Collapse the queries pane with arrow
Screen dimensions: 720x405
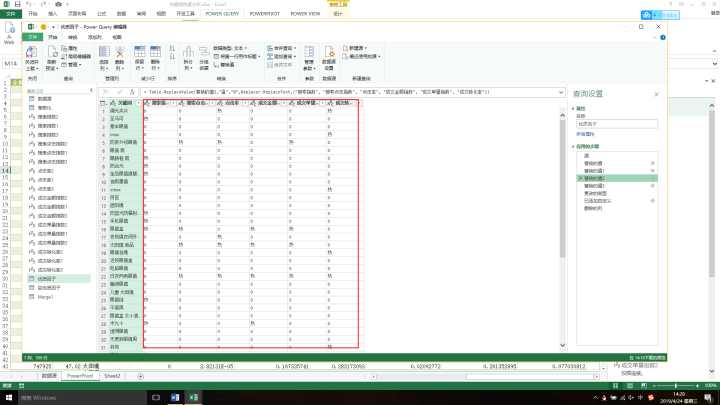tap(91, 90)
